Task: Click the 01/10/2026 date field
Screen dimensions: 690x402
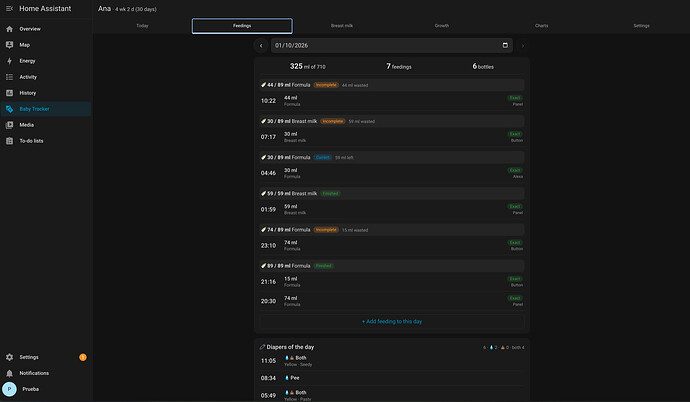Action: pos(392,45)
